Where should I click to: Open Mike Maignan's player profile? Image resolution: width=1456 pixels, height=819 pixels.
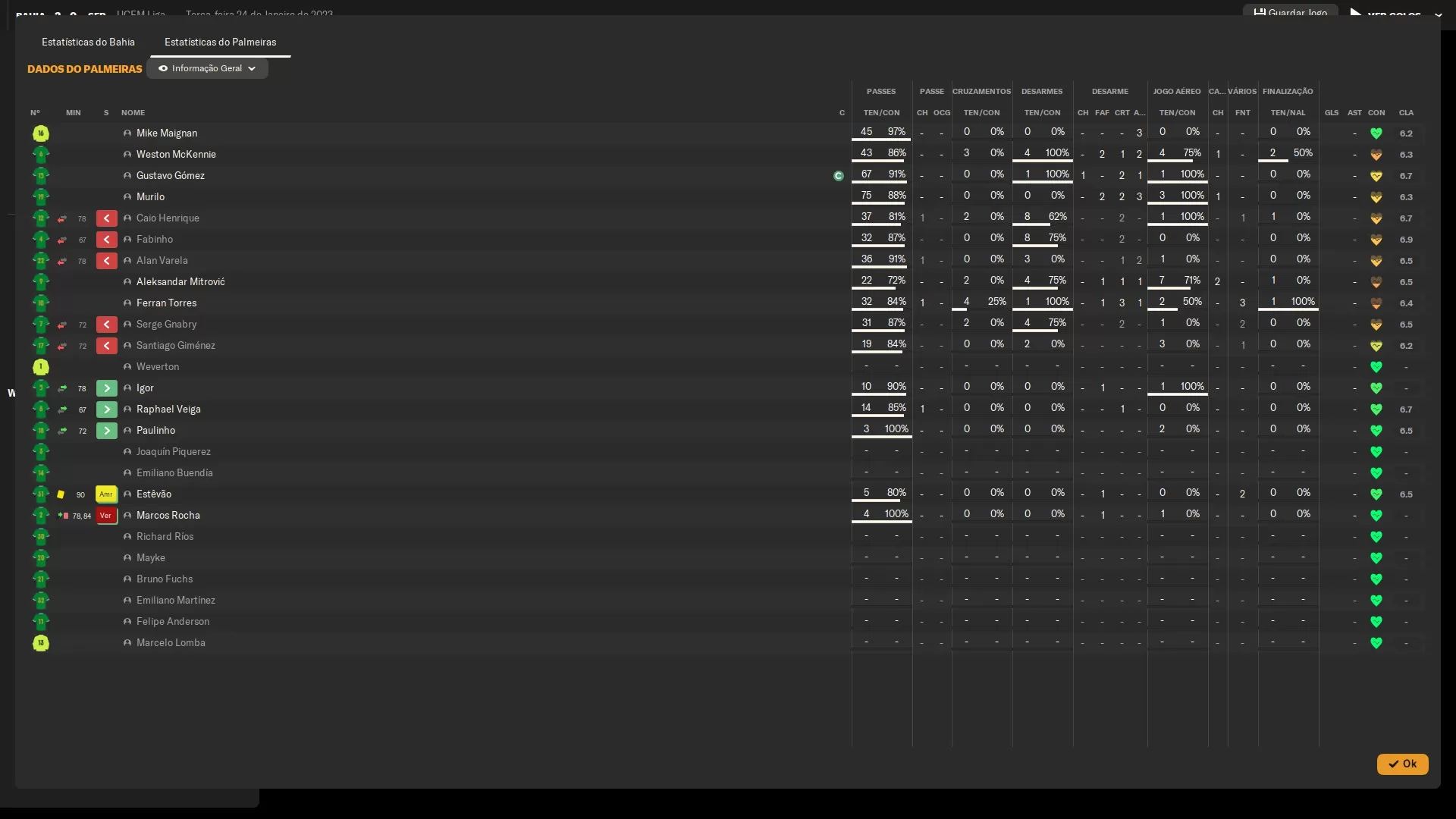(167, 133)
